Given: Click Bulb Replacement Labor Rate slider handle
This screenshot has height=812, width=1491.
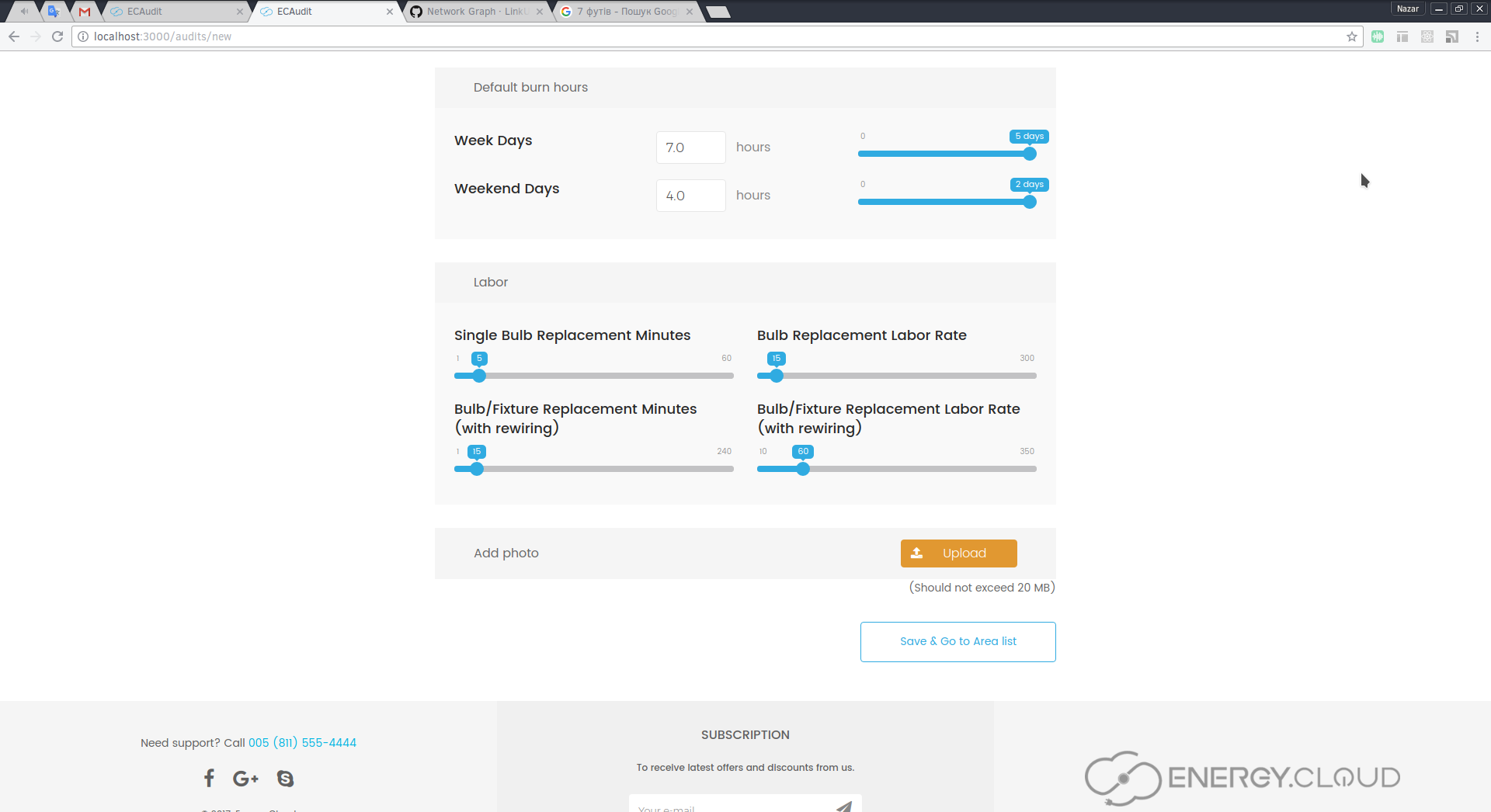Looking at the screenshot, I should [x=777, y=376].
